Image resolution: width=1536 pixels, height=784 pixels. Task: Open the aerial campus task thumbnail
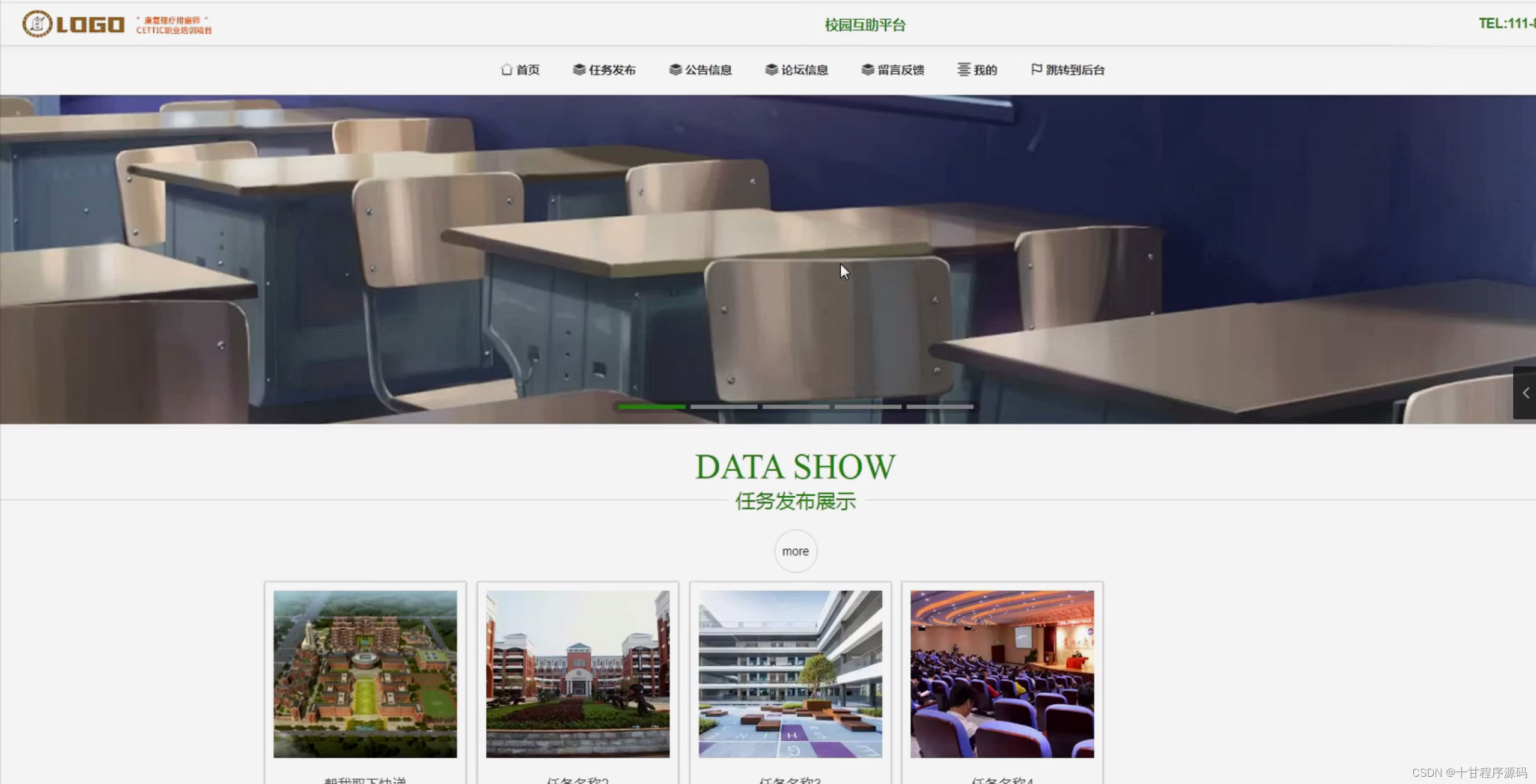pos(365,673)
